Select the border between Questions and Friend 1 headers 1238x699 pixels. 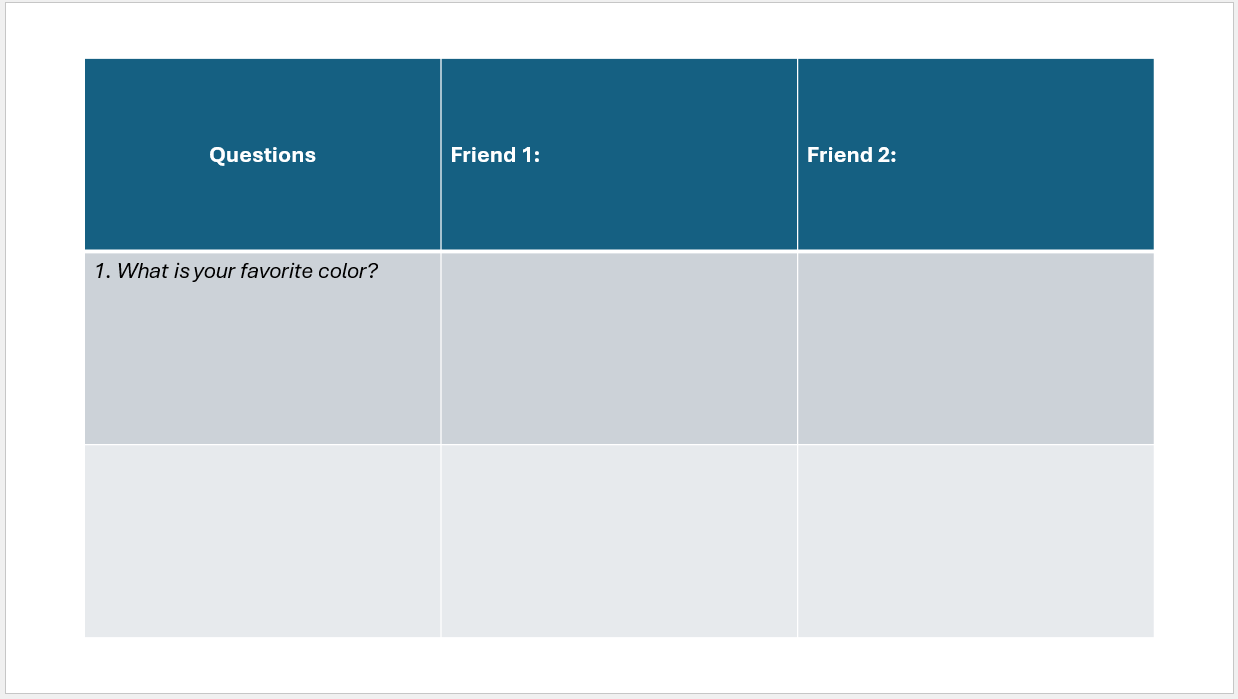441,155
